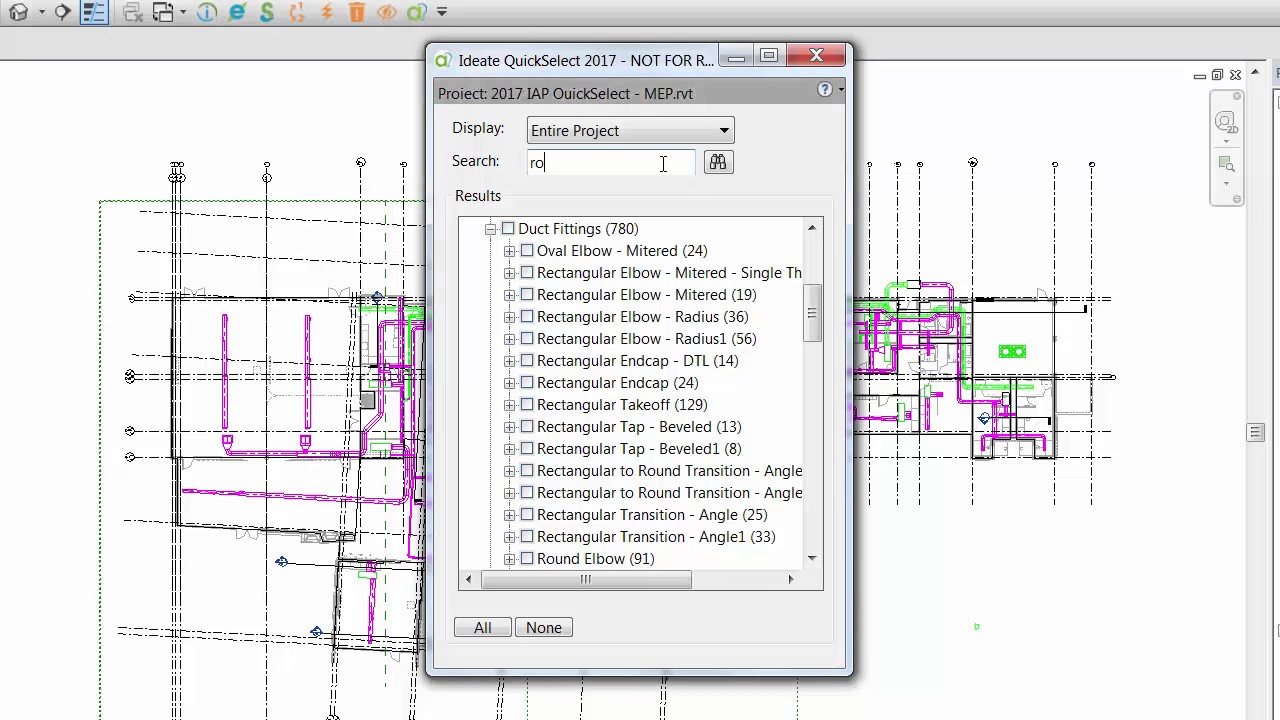Click the Section view tool icon
This screenshot has height=720, width=1280.
pos(62,13)
